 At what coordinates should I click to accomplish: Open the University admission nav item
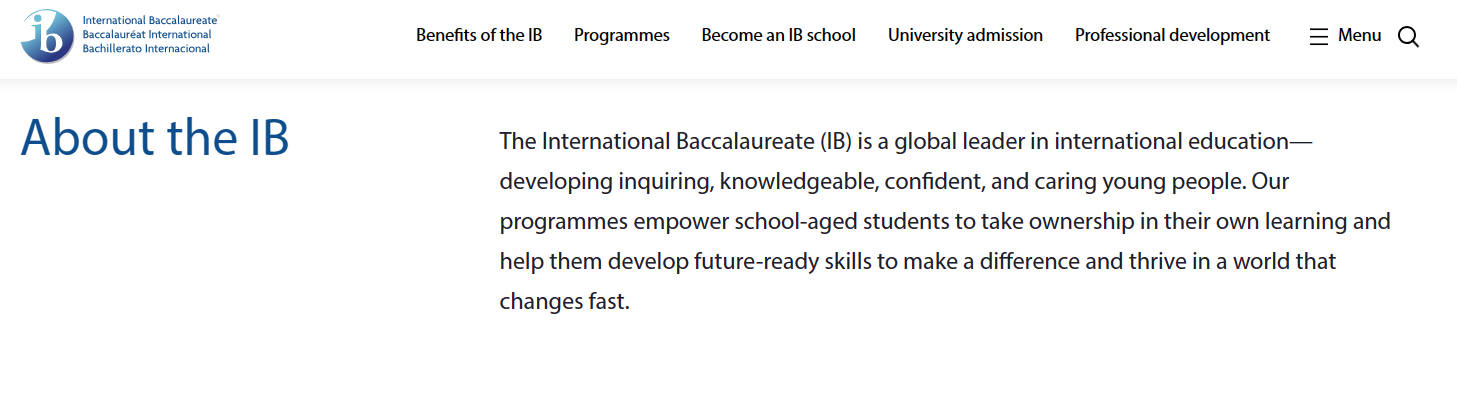pyautogui.click(x=965, y=35)
